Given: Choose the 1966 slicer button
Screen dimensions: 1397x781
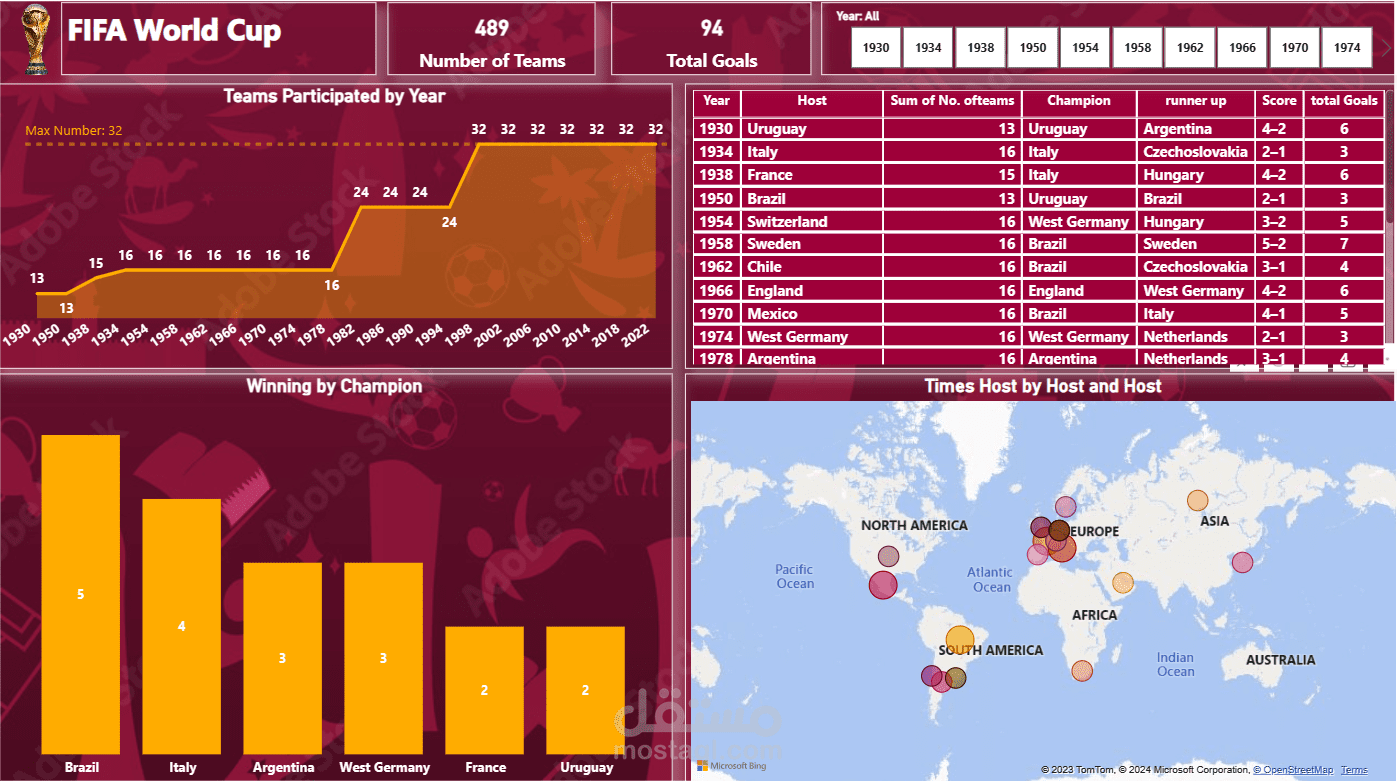Looking at the screenshot, I should point(1242,47).
